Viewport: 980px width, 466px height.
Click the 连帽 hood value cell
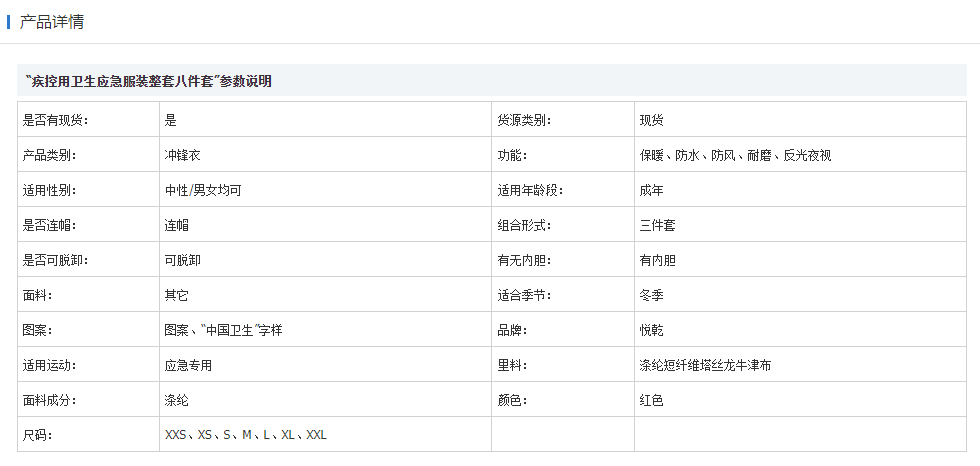[x=326, y=225]
